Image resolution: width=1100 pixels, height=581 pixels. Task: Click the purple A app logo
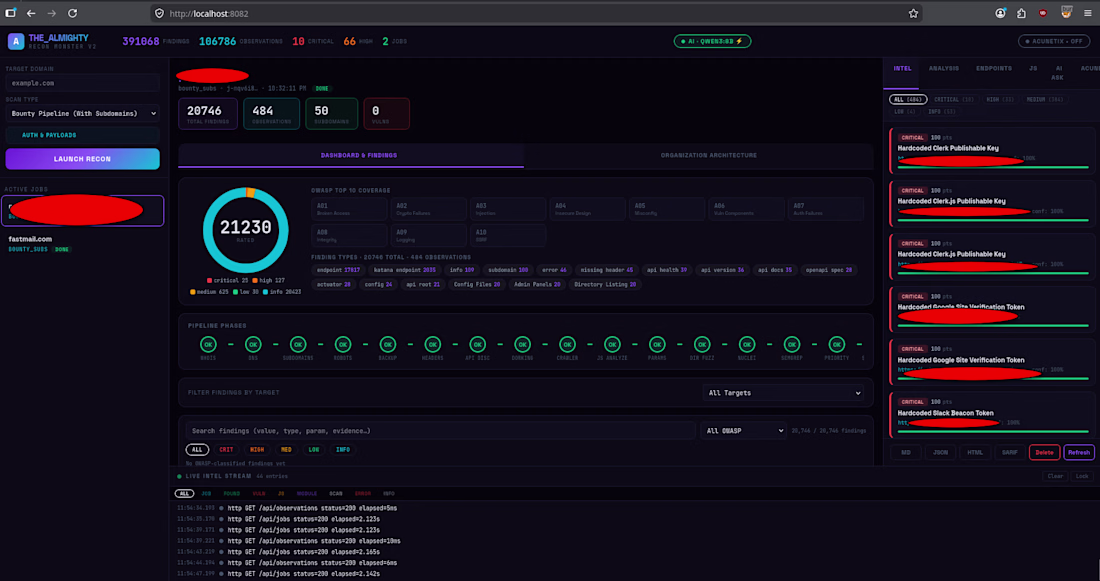(15, 41)
